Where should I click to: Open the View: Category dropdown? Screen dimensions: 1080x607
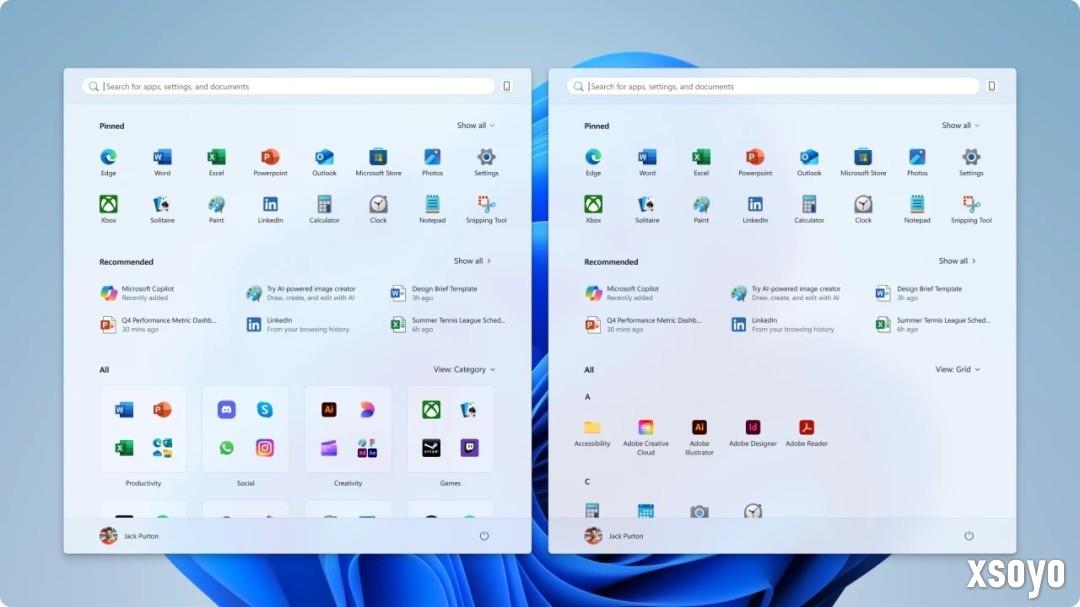[462, 369]
